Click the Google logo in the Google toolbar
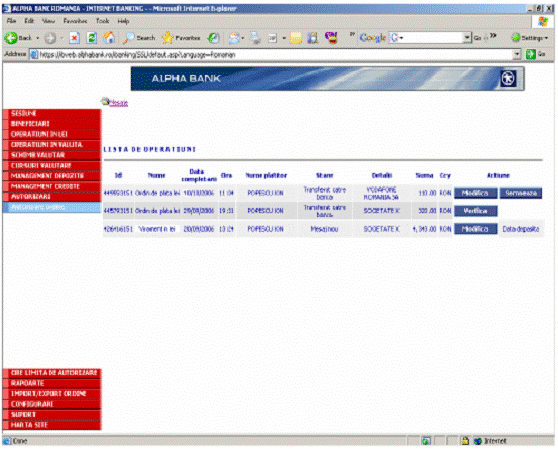The height and width of the screenshot is (450, 558). pyautogui.click(x=373, y=38)
